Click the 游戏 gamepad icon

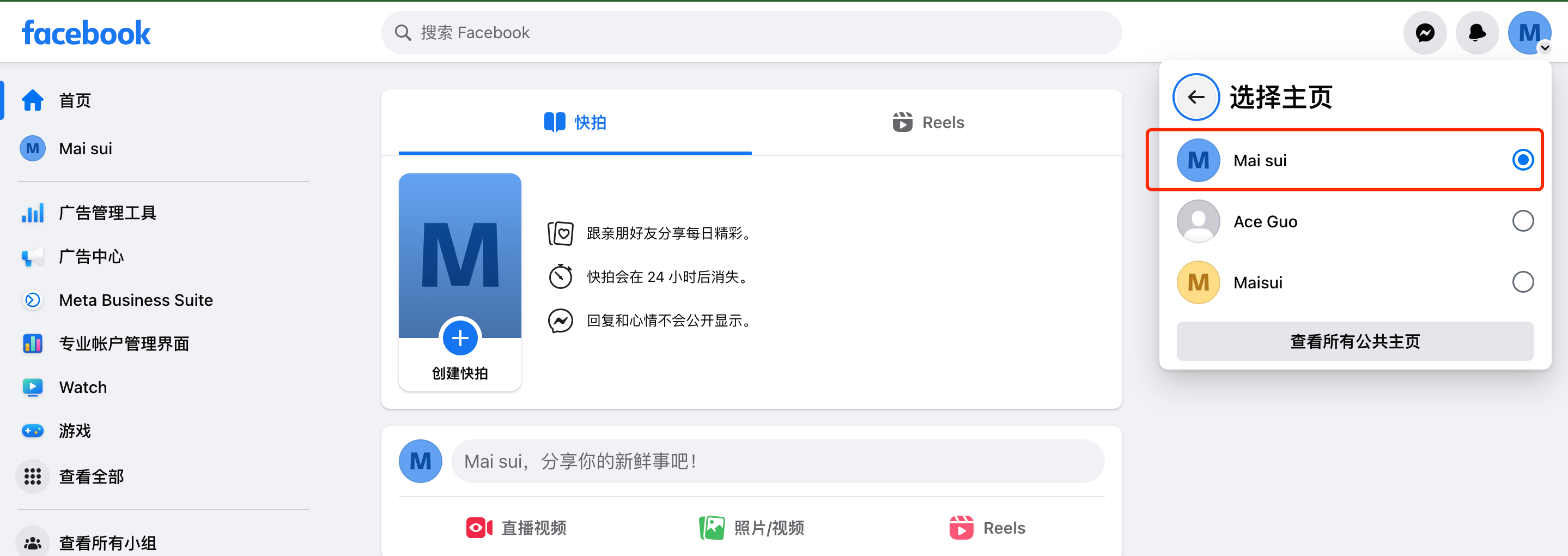[x=32, y=431]
